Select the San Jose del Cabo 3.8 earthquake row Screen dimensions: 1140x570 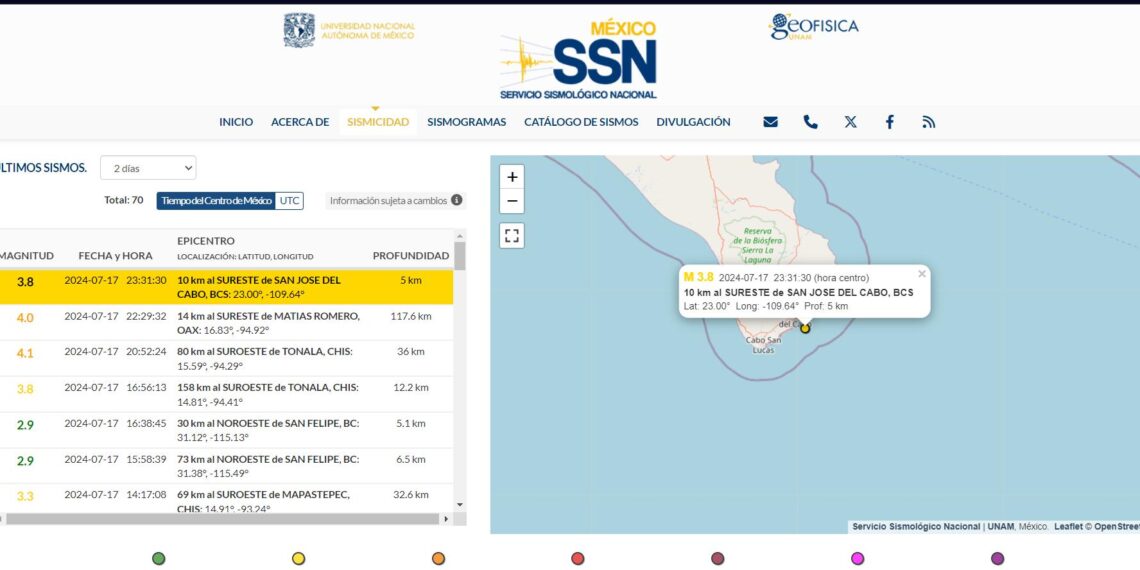click(225, 287)
